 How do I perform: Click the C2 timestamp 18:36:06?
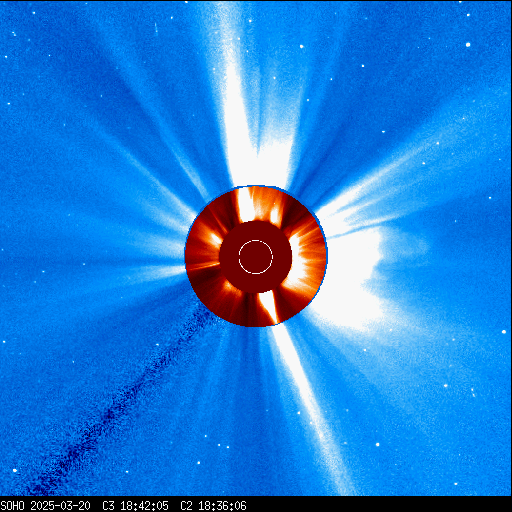(223, 506)
